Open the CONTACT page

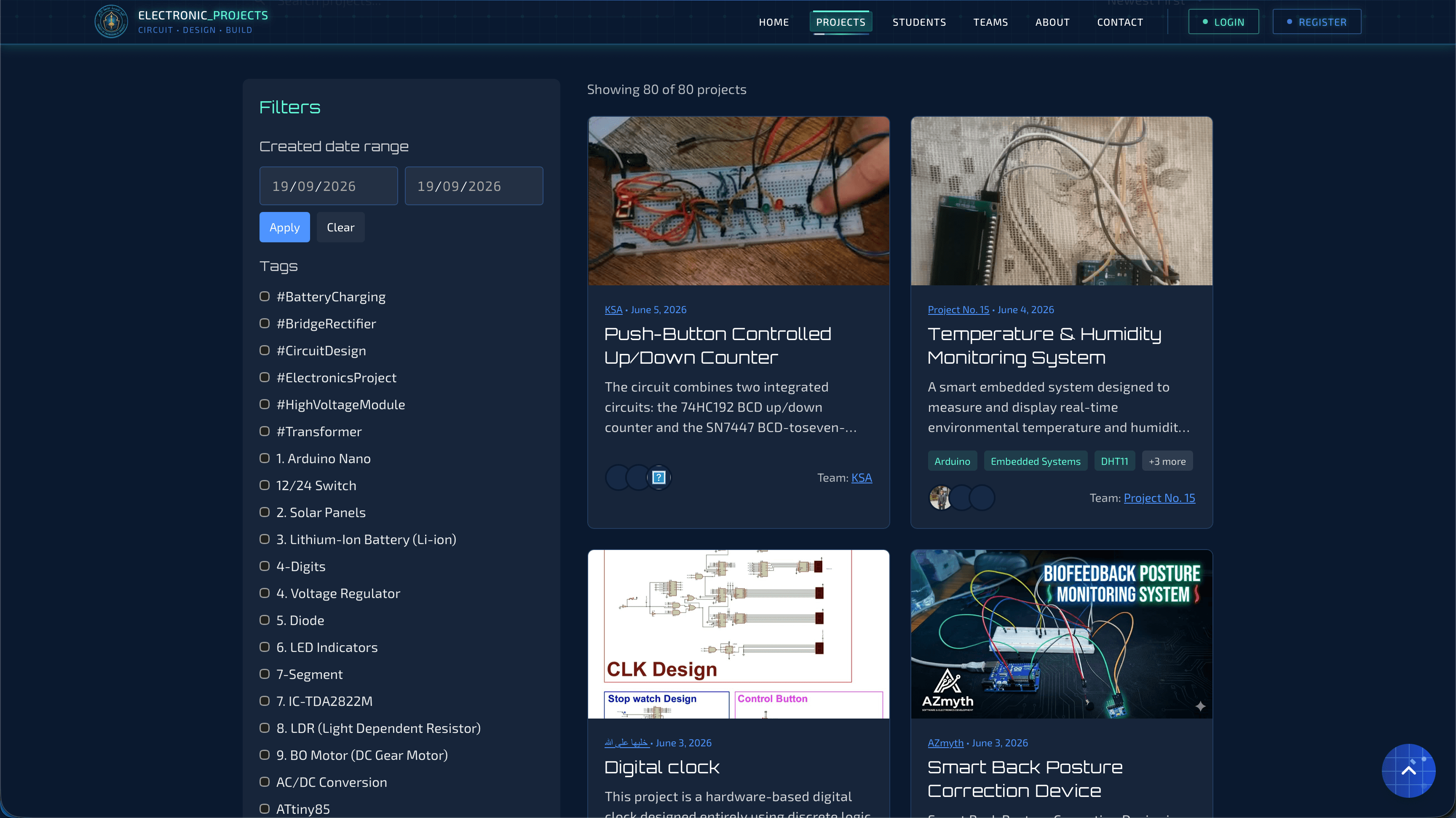[x=1120, y=22]
